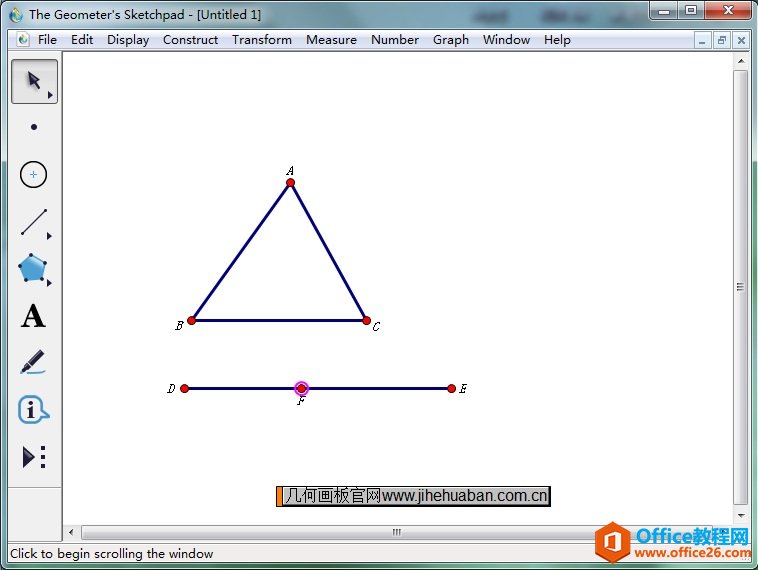Click the jihehuaban.com.cn text caption

(x=413, y=496)
